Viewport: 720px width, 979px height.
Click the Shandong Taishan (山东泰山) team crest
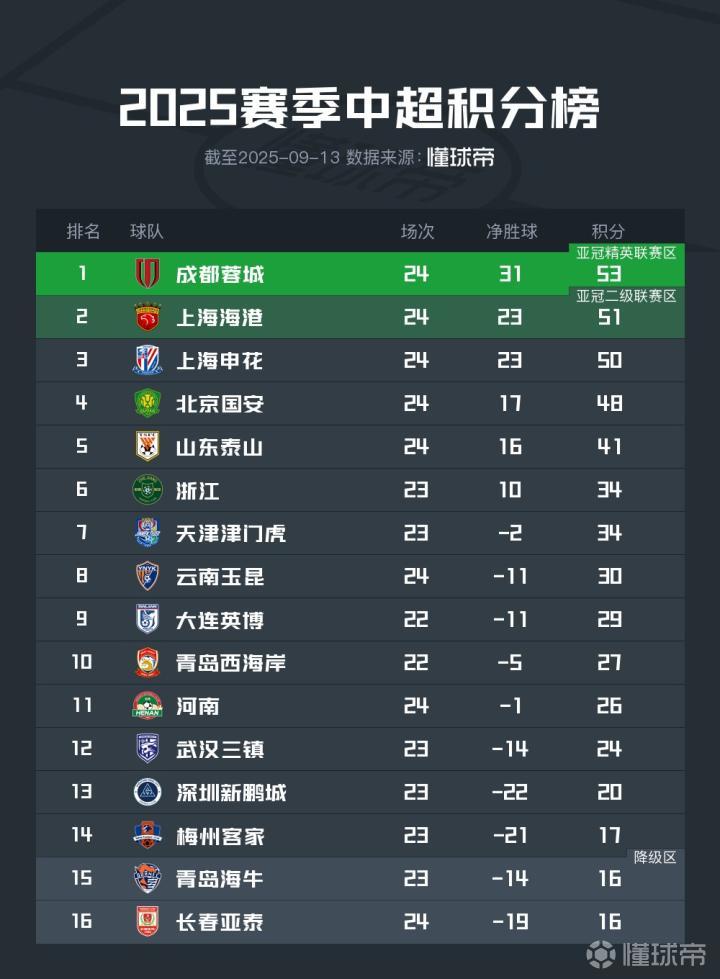coord(147,447)
